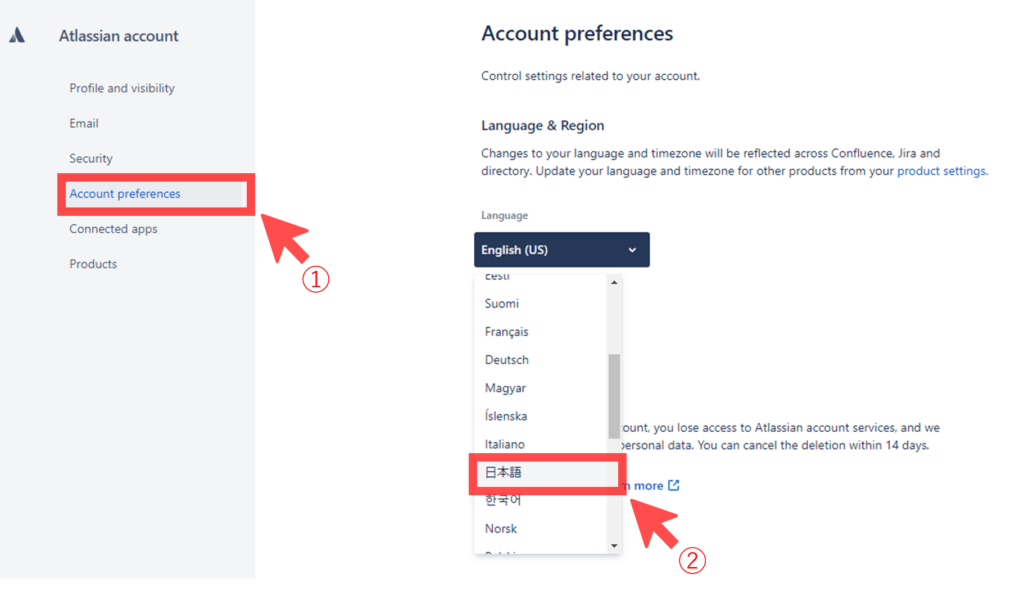This screenshot has height=592, width=1024.
Task: Open Profile and visibility settings
Action: (122, 88)
